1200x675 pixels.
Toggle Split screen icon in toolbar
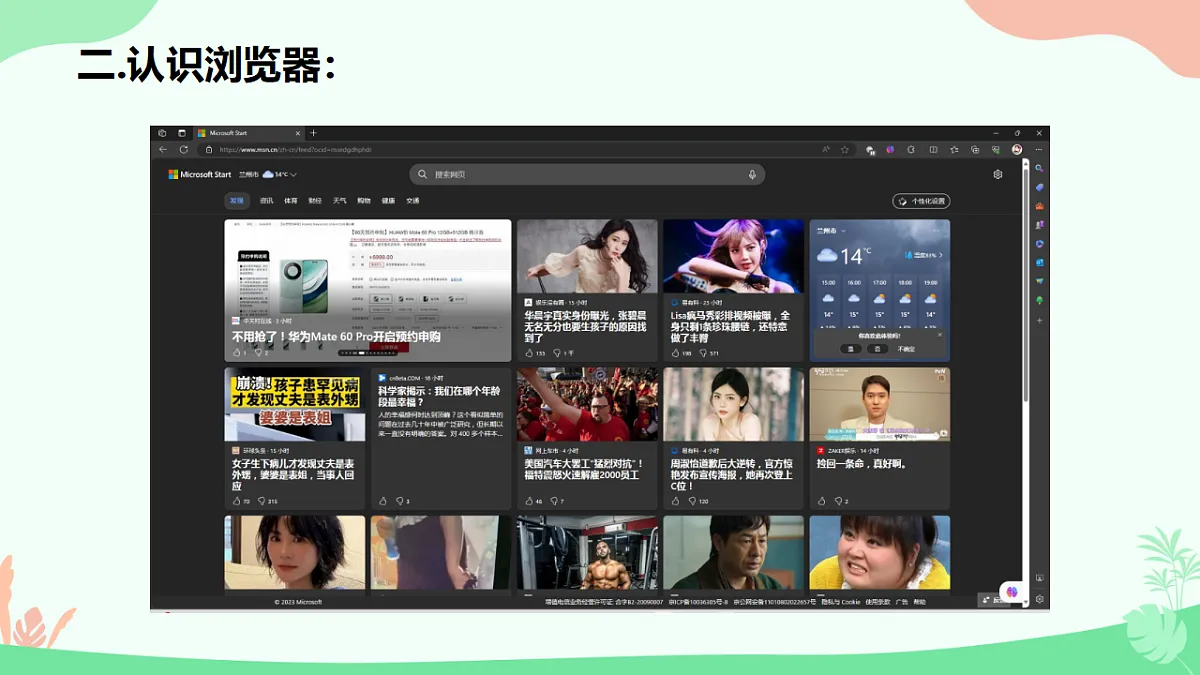click(x=933, y=149)
